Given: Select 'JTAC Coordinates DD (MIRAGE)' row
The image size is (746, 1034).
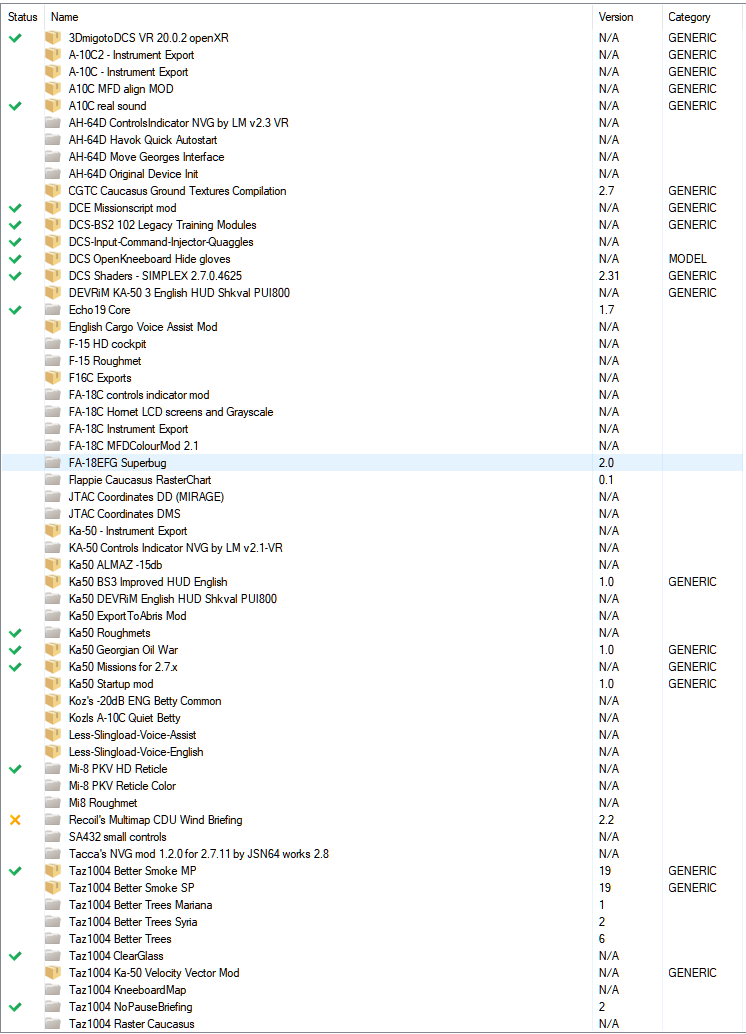Looking at the screenshot, I should point(373,497).
